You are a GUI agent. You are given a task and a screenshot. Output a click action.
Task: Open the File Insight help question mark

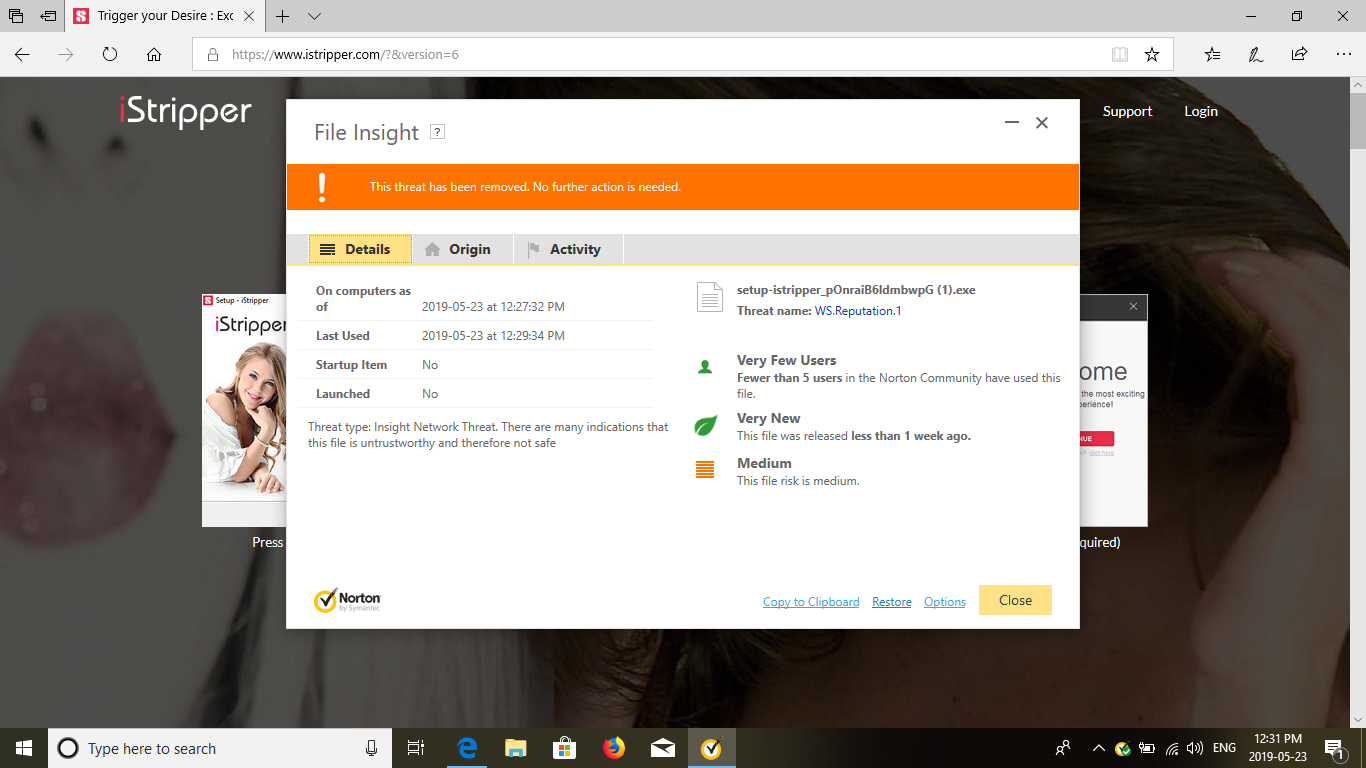point(437,132)
